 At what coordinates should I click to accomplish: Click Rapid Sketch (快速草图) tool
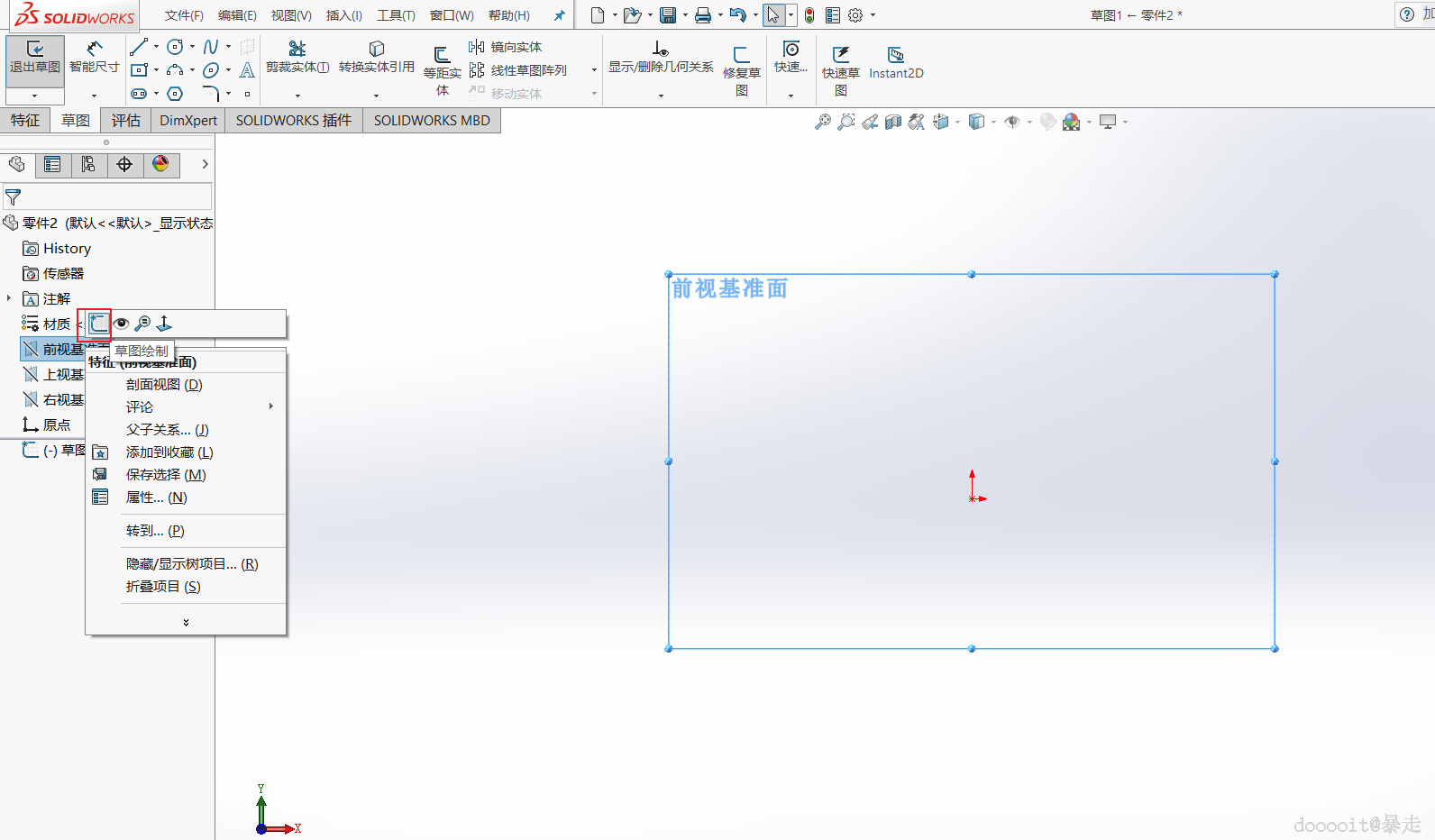click(840, 70)
